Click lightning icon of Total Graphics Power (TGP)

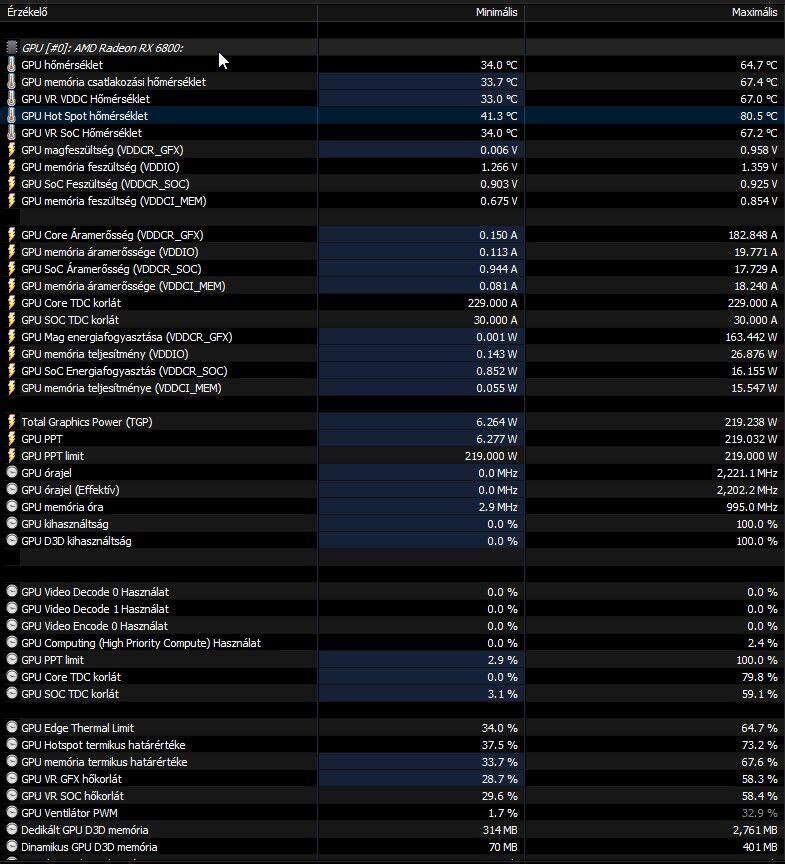[12, 422]
